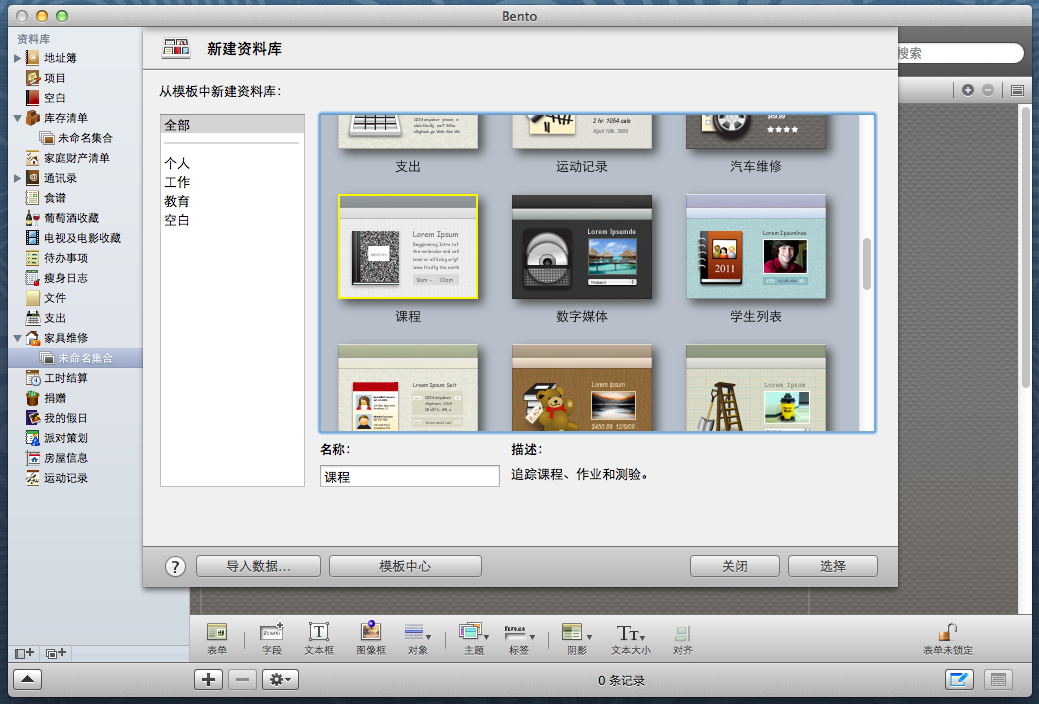Click the 选择 button

(833, 566)
